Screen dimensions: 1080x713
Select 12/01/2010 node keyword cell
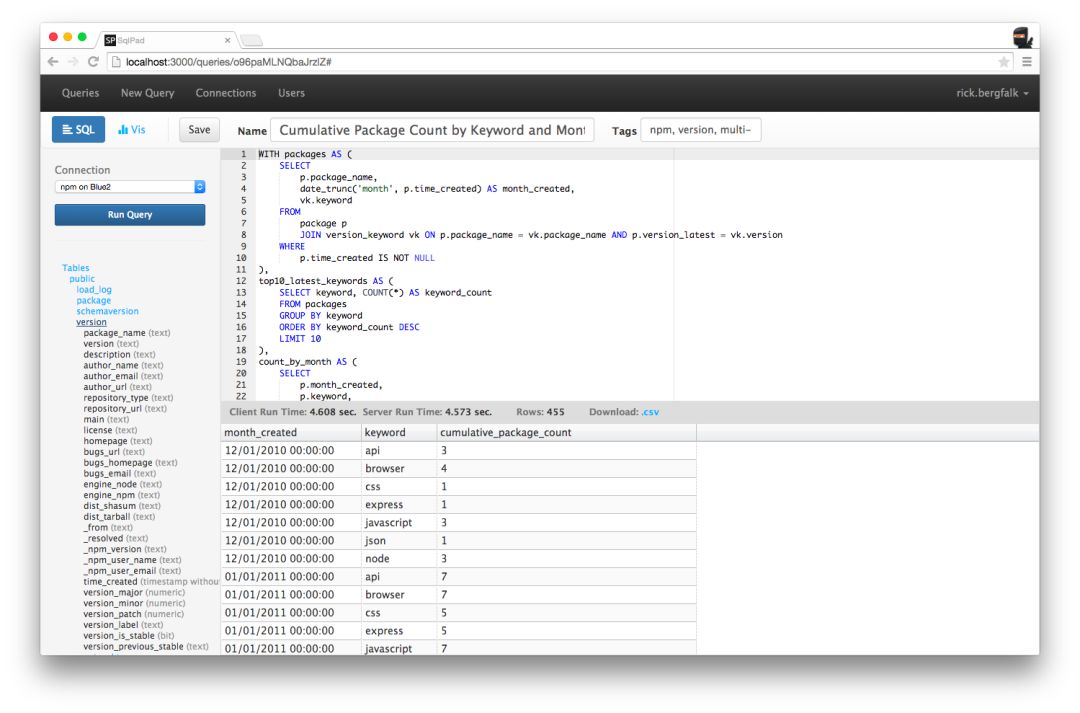point(399,559)
